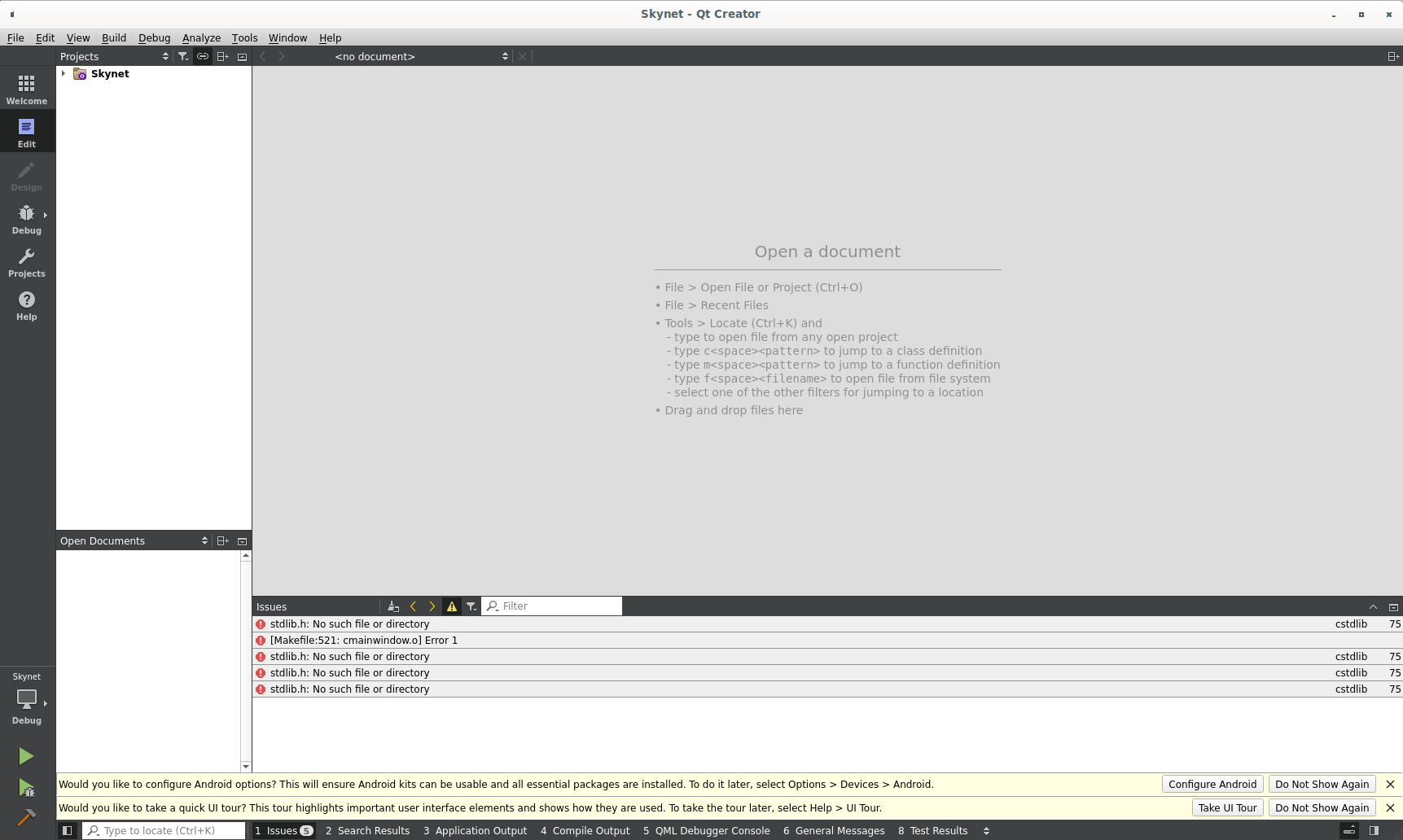Toggle the right sidebar visibility
This screenshot has width=1403, height=840.
pos(1375,830)
